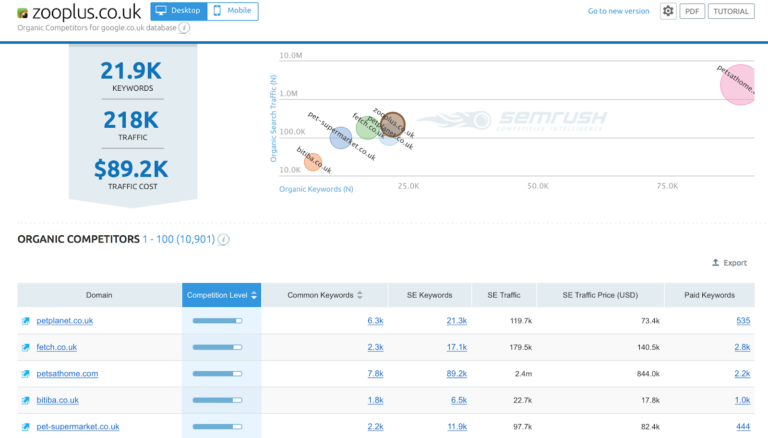Screen dimensions: 768x438
Task: Click petplanet.co.uk competition level bar
Action: coord(217,321)
